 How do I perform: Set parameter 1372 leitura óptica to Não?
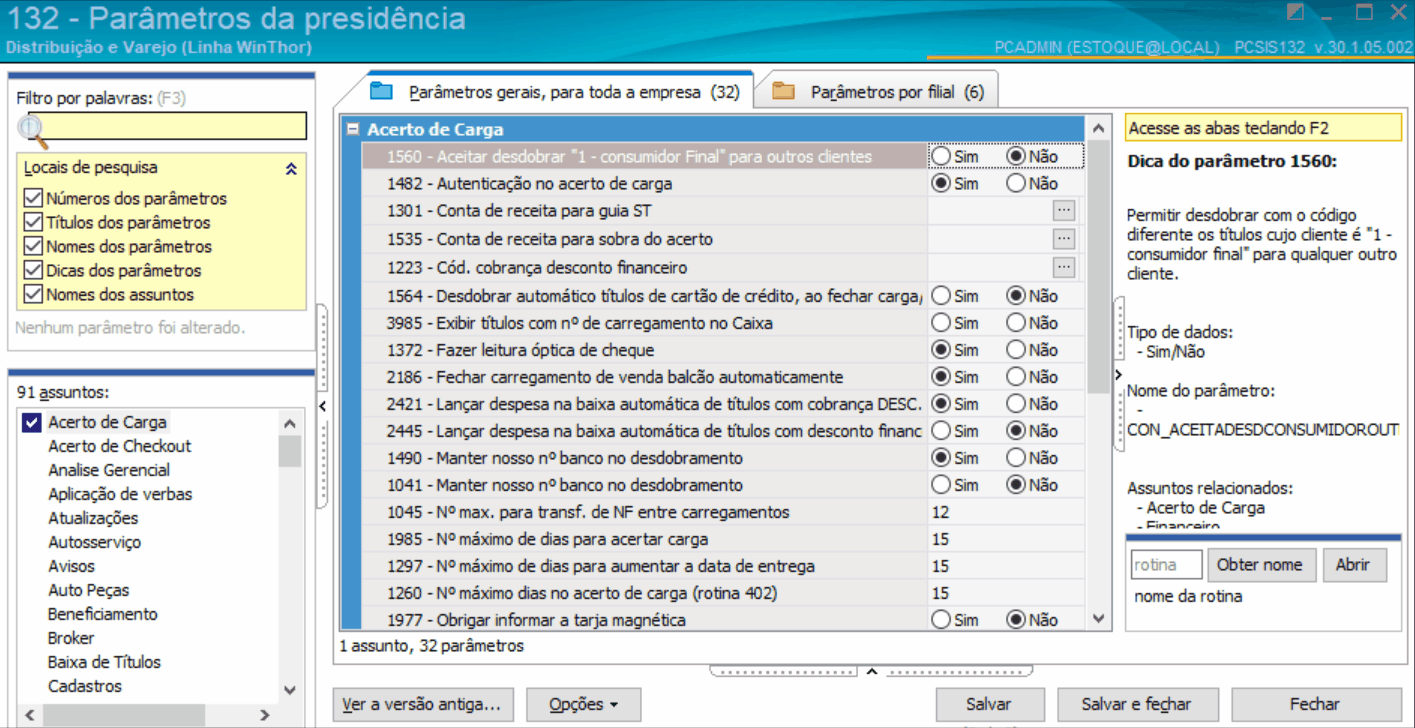(1017, 350)
